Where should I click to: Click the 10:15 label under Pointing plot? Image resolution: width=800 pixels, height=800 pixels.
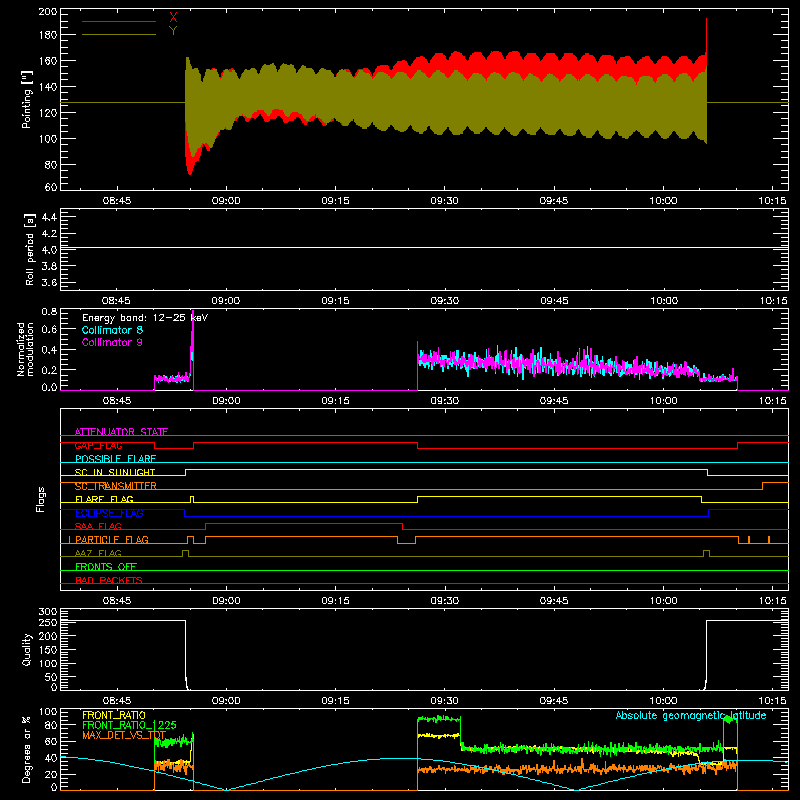pos(772,201)
